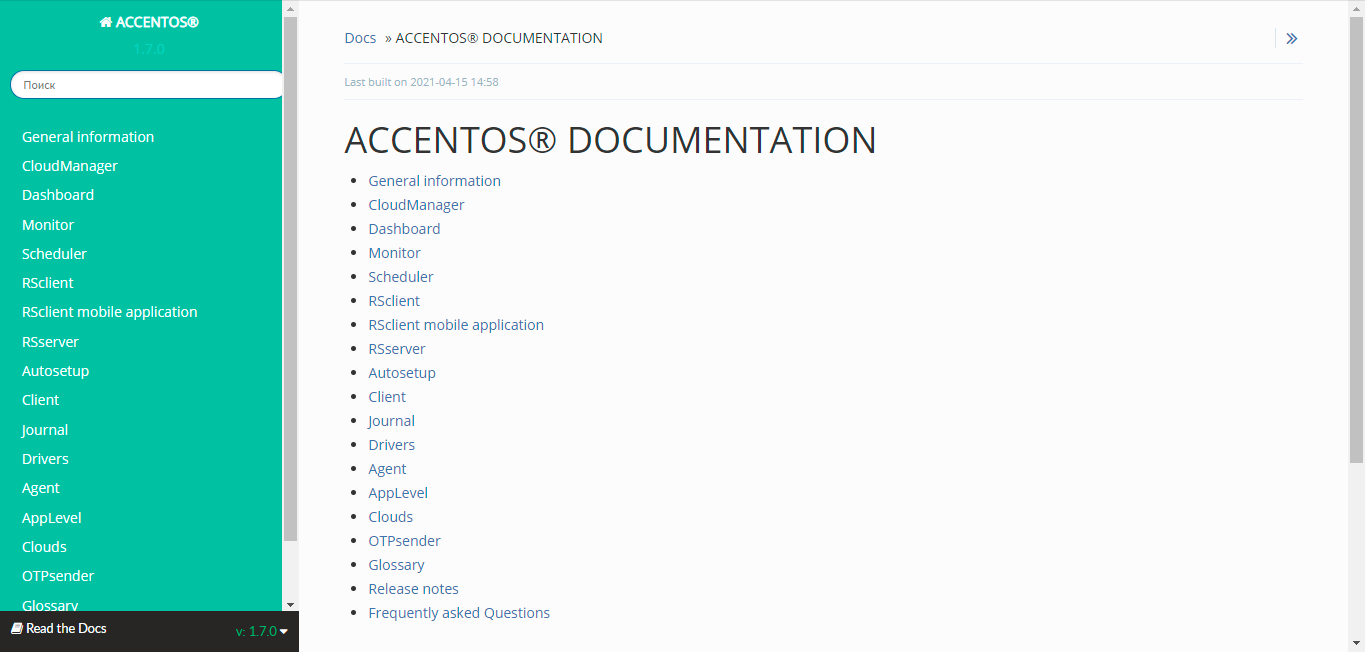Click the Drivers link in the page list
The image size is (1365, 652).
(x=392, y=445)
